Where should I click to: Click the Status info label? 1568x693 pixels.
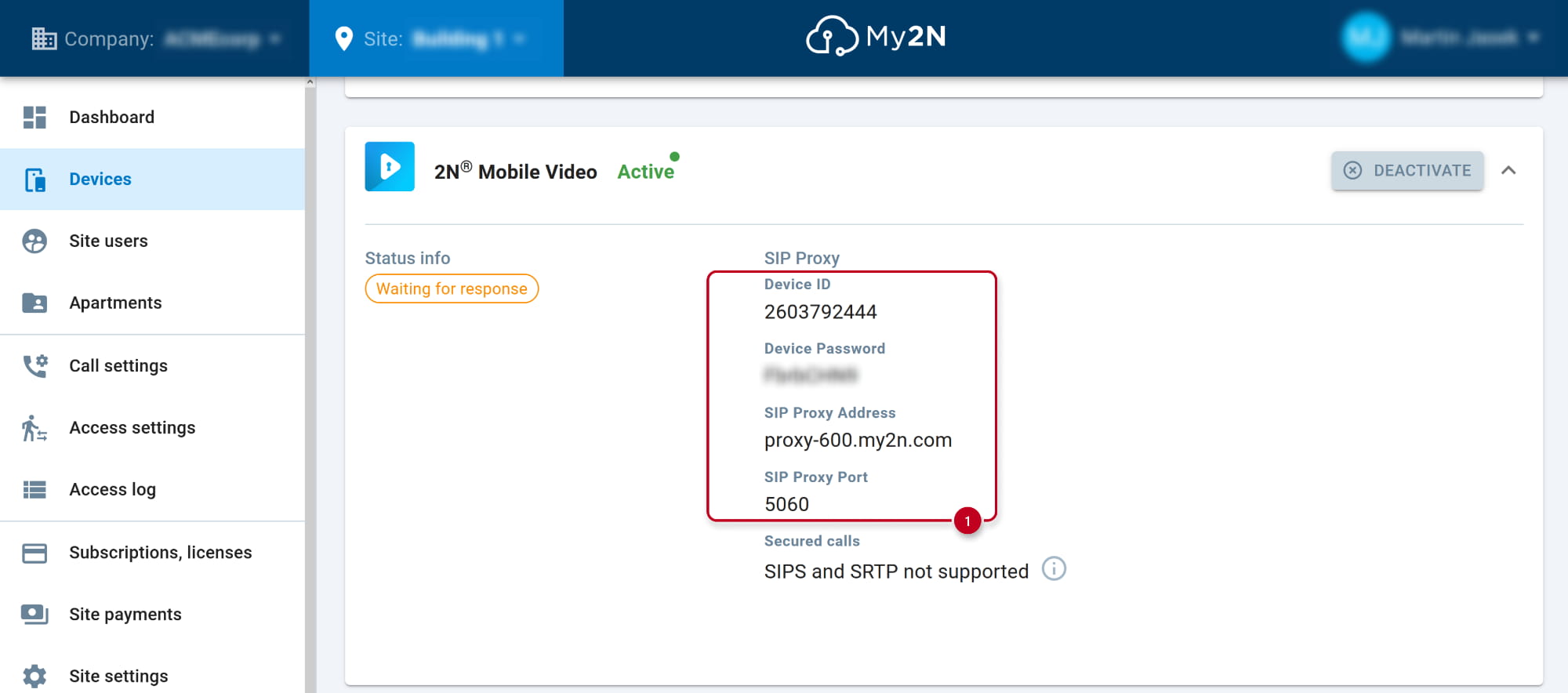tap(407, 258)
